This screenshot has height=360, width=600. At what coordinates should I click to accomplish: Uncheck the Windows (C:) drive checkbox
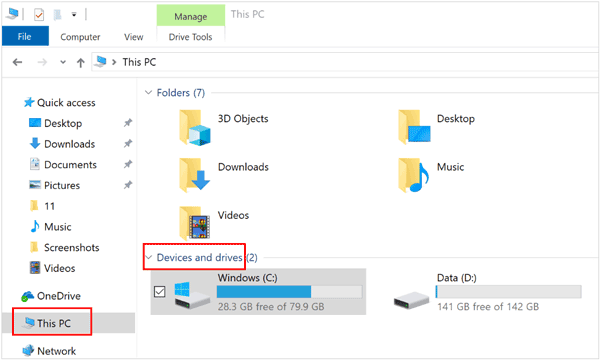(x=160, y=292)
